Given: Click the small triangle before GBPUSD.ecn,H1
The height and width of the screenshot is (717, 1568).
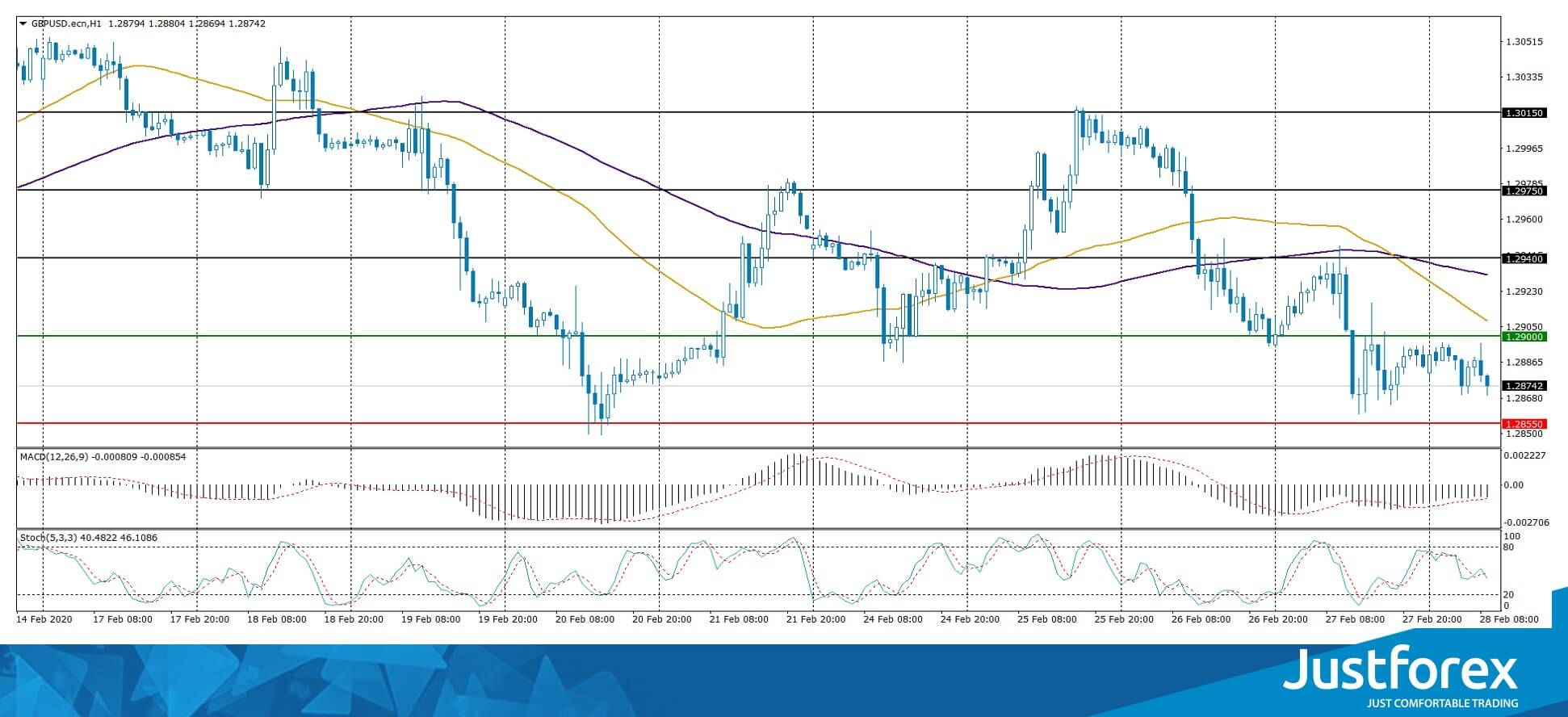Looking at the screenshot, I should click(x=23, y=24).
